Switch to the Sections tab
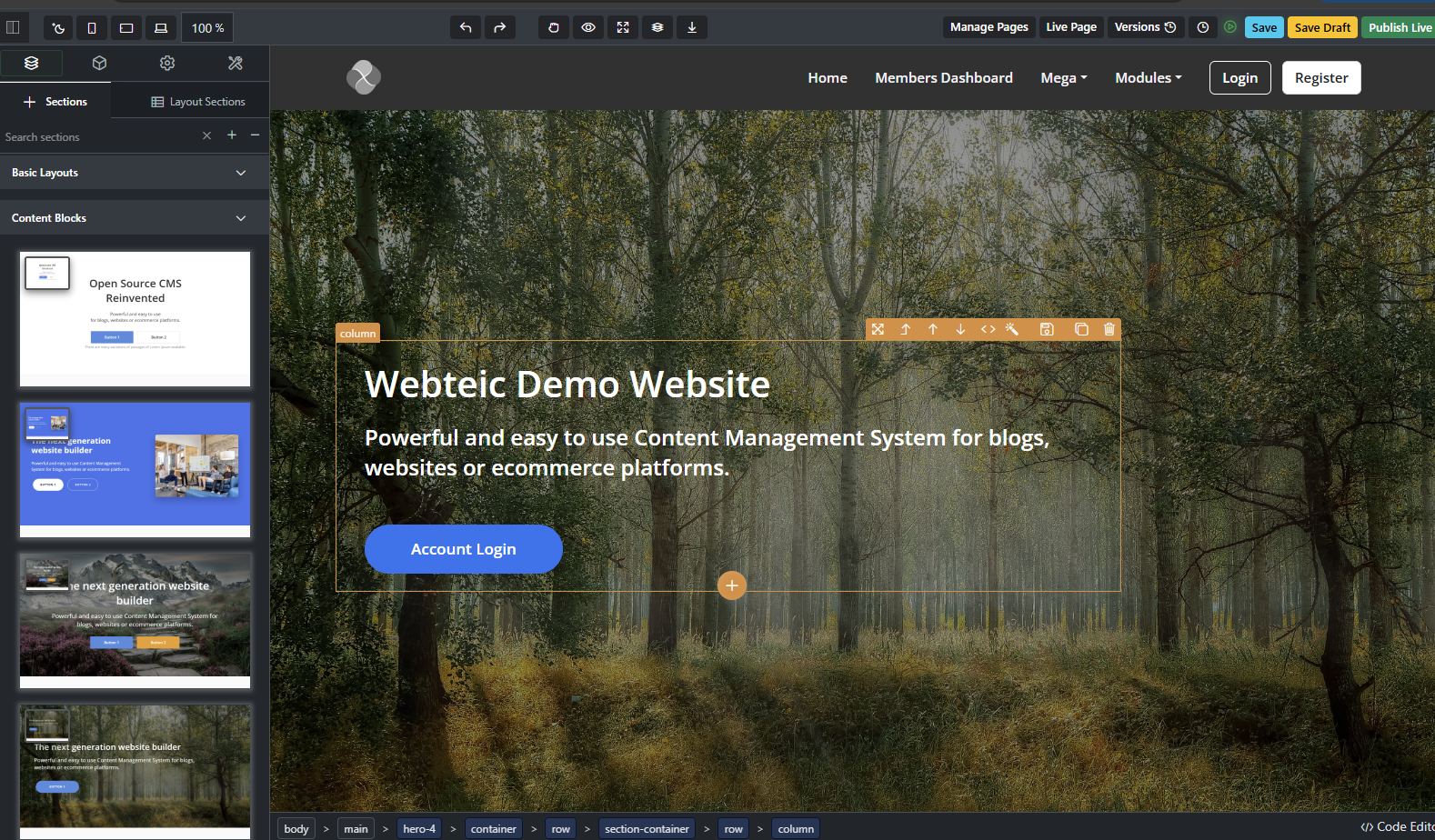The width and height of the screenshot is (1435, 840). (x=55, y=102)
